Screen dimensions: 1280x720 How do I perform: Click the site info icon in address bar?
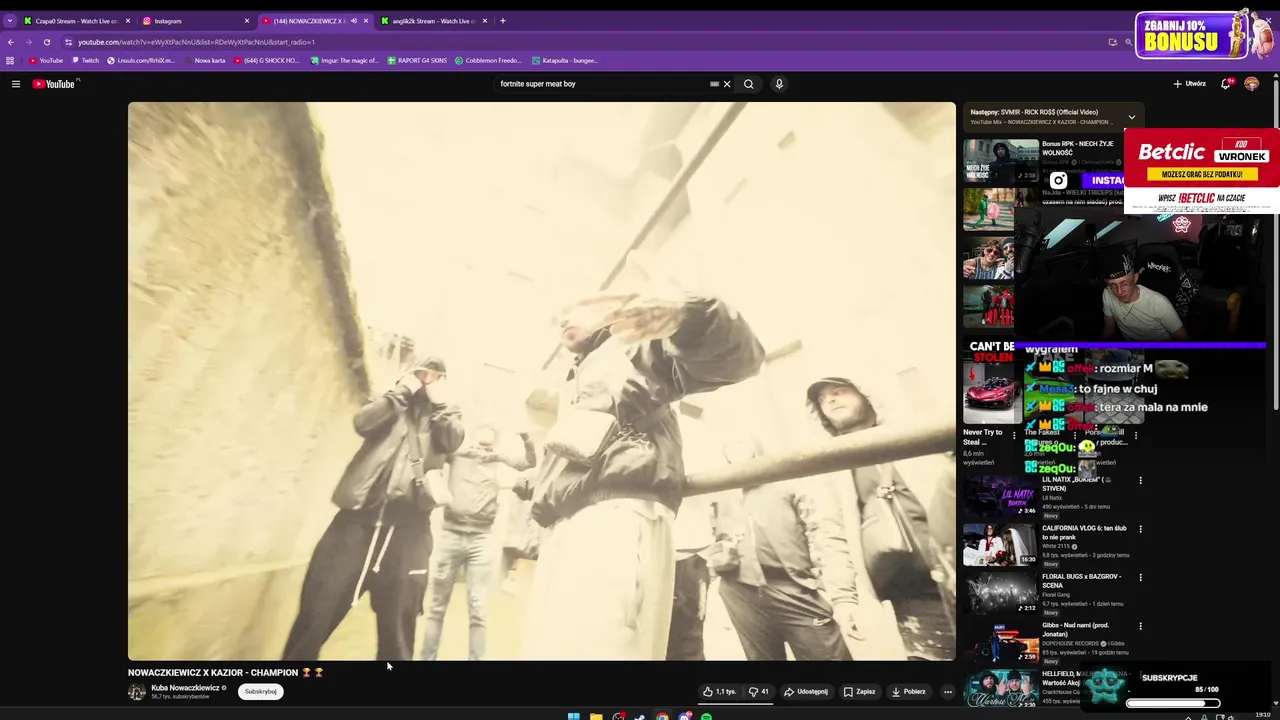click(68, 42)
